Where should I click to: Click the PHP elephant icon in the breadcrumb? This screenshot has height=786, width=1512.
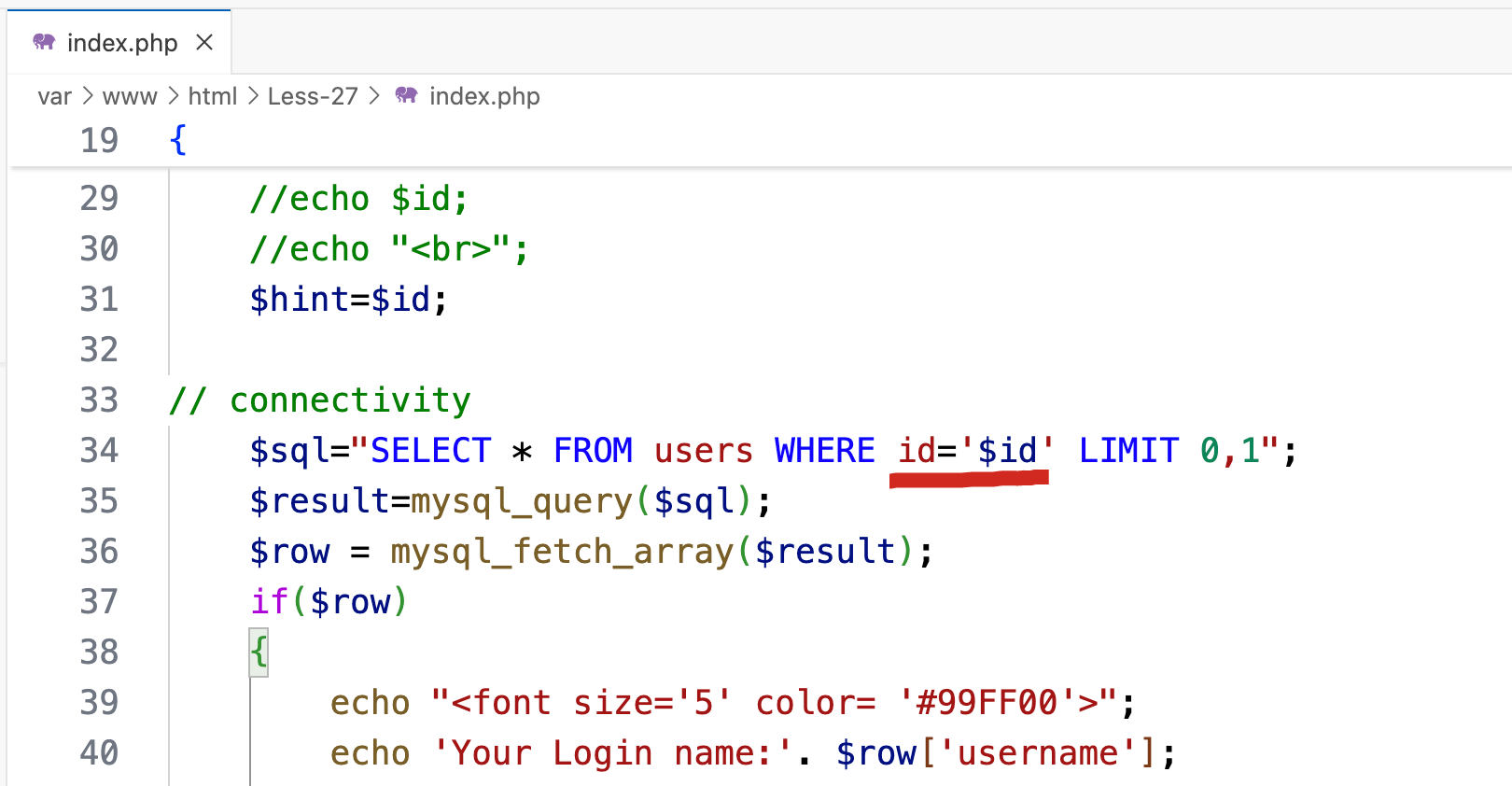point(406,95)
